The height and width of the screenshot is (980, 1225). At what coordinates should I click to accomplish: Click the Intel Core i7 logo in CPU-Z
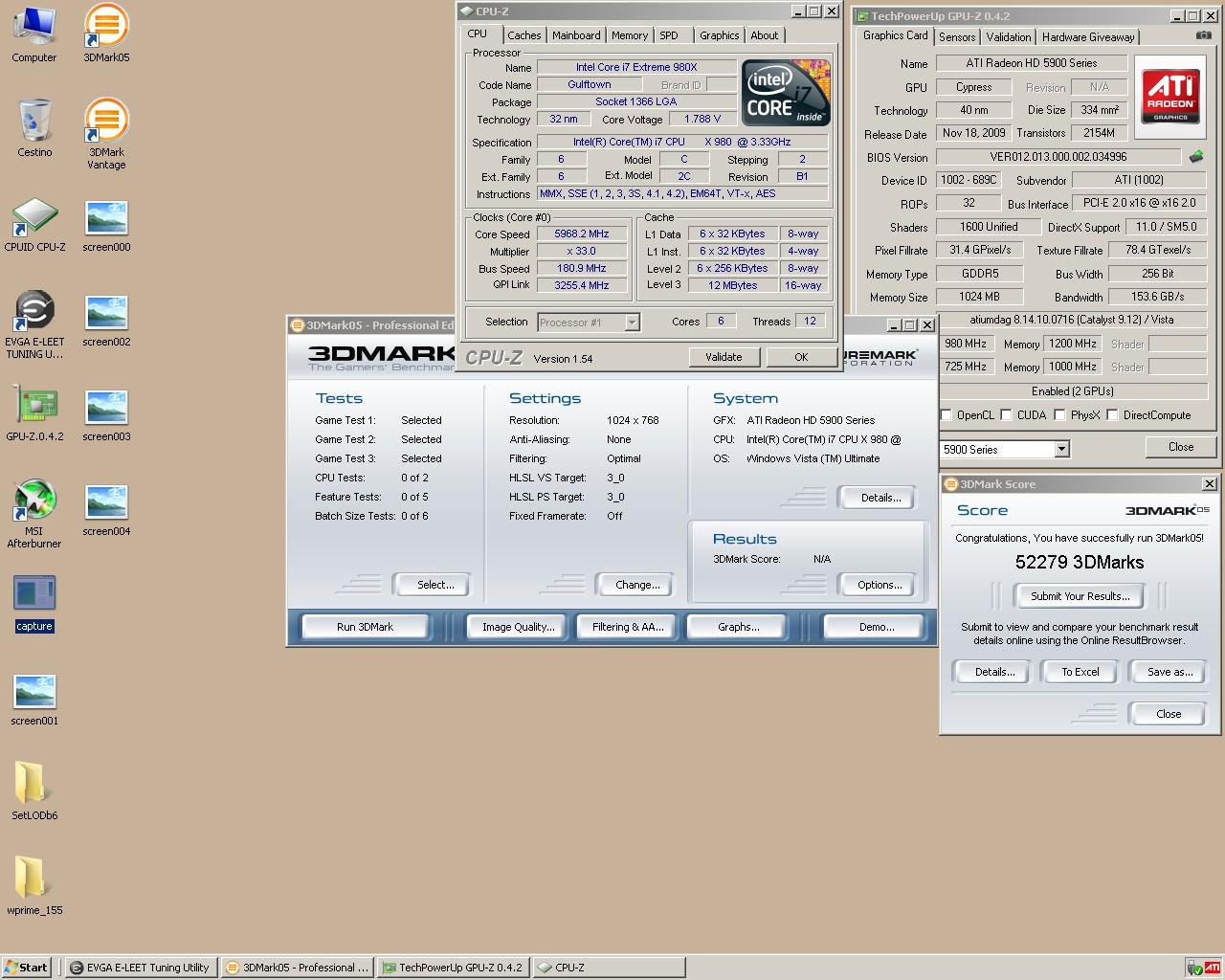click(787, 93)
